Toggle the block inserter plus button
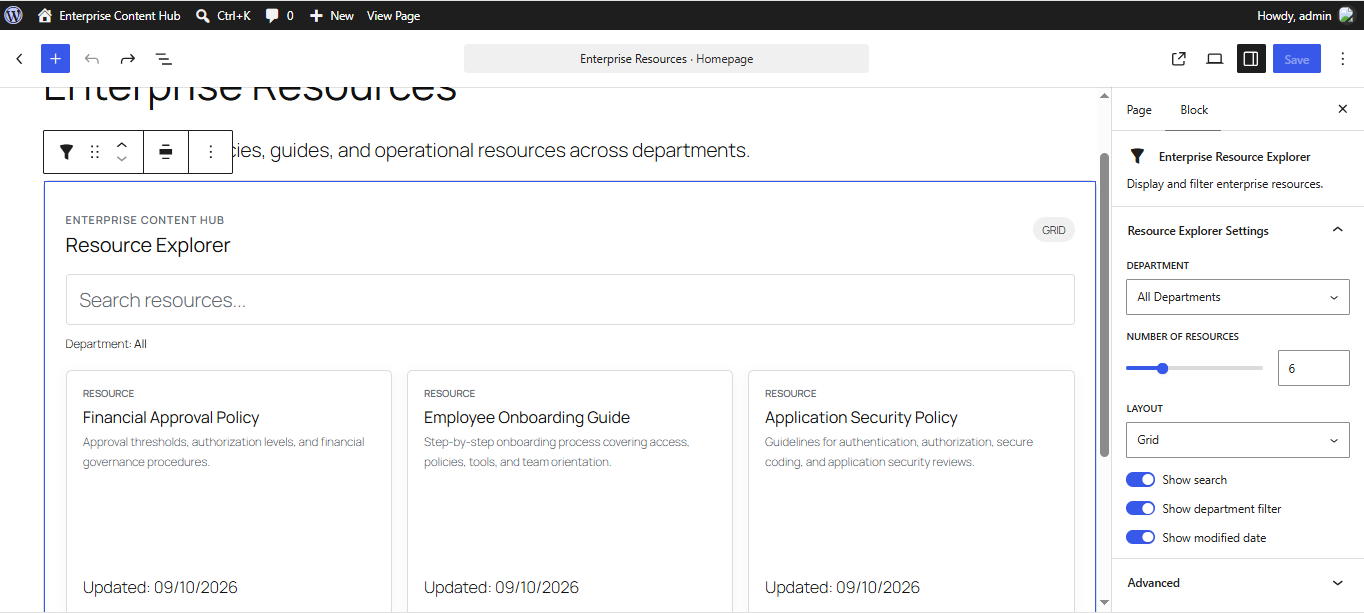The height and width of the screenshot is (613, 1364). click(55, 59)
